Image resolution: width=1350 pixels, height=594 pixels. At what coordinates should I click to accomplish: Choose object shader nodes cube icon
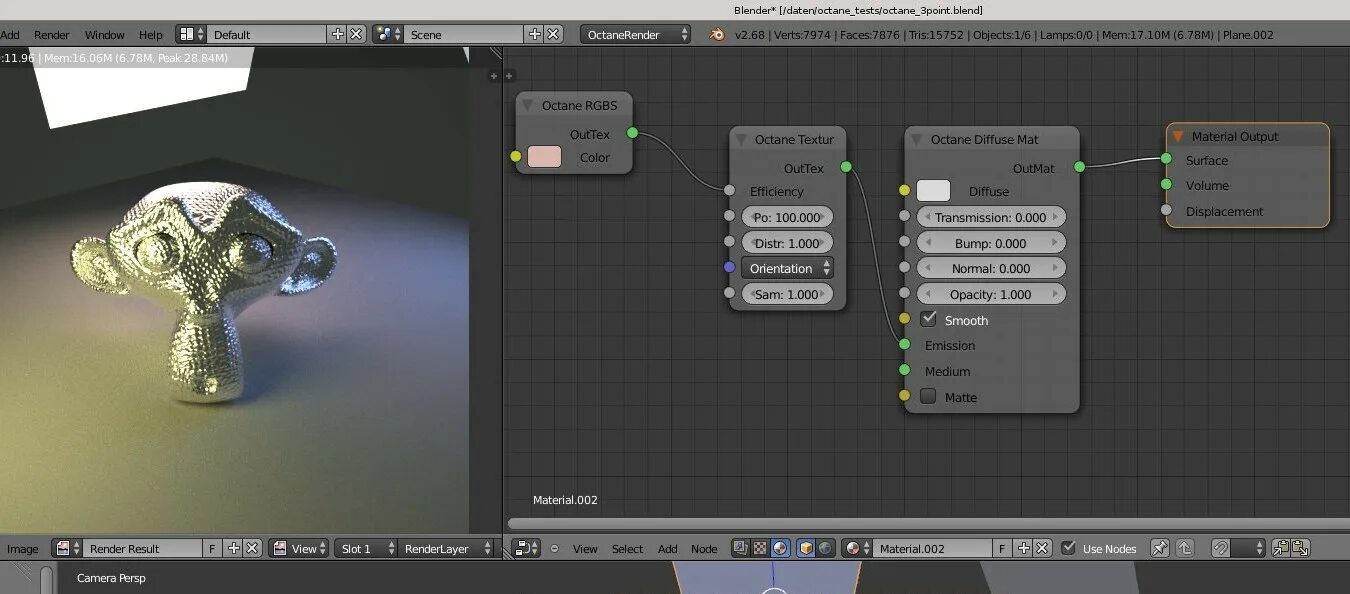(x=806, y=548)
